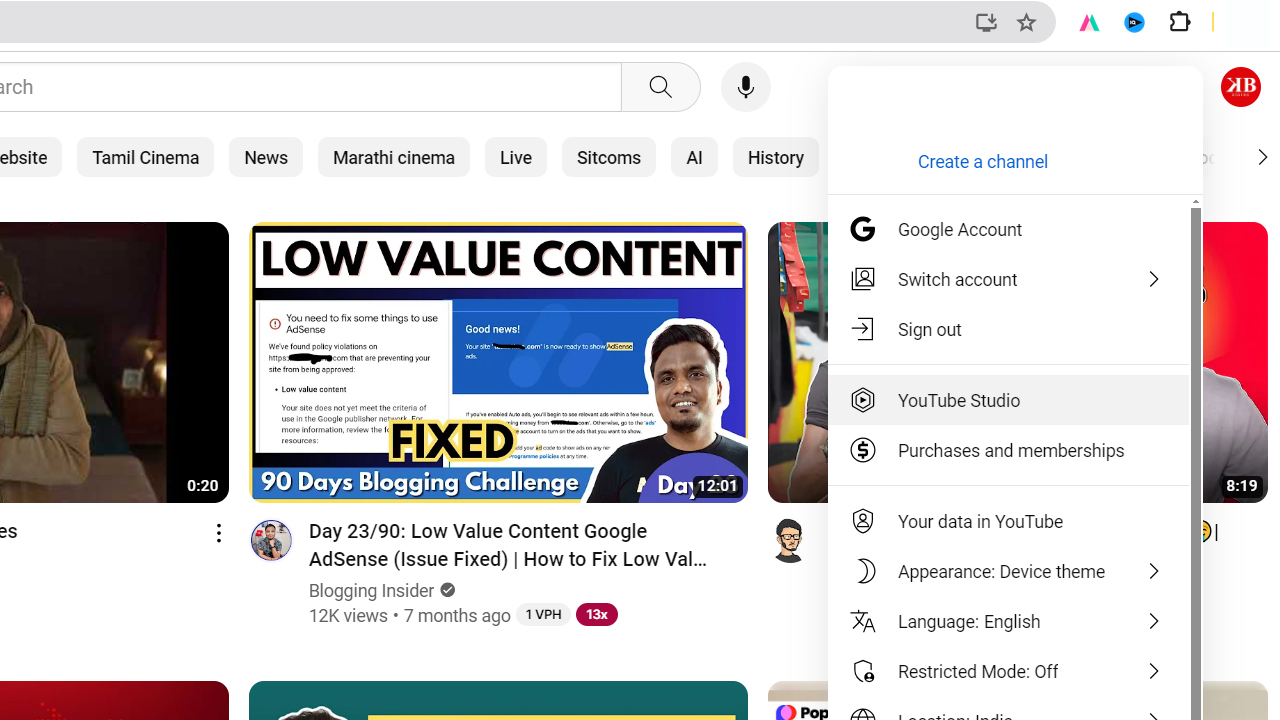Image resolution: width=1280 pixels, height=720 pixels.
Task: Open YouTube Studio from the menu
Action: [1008, 400]
